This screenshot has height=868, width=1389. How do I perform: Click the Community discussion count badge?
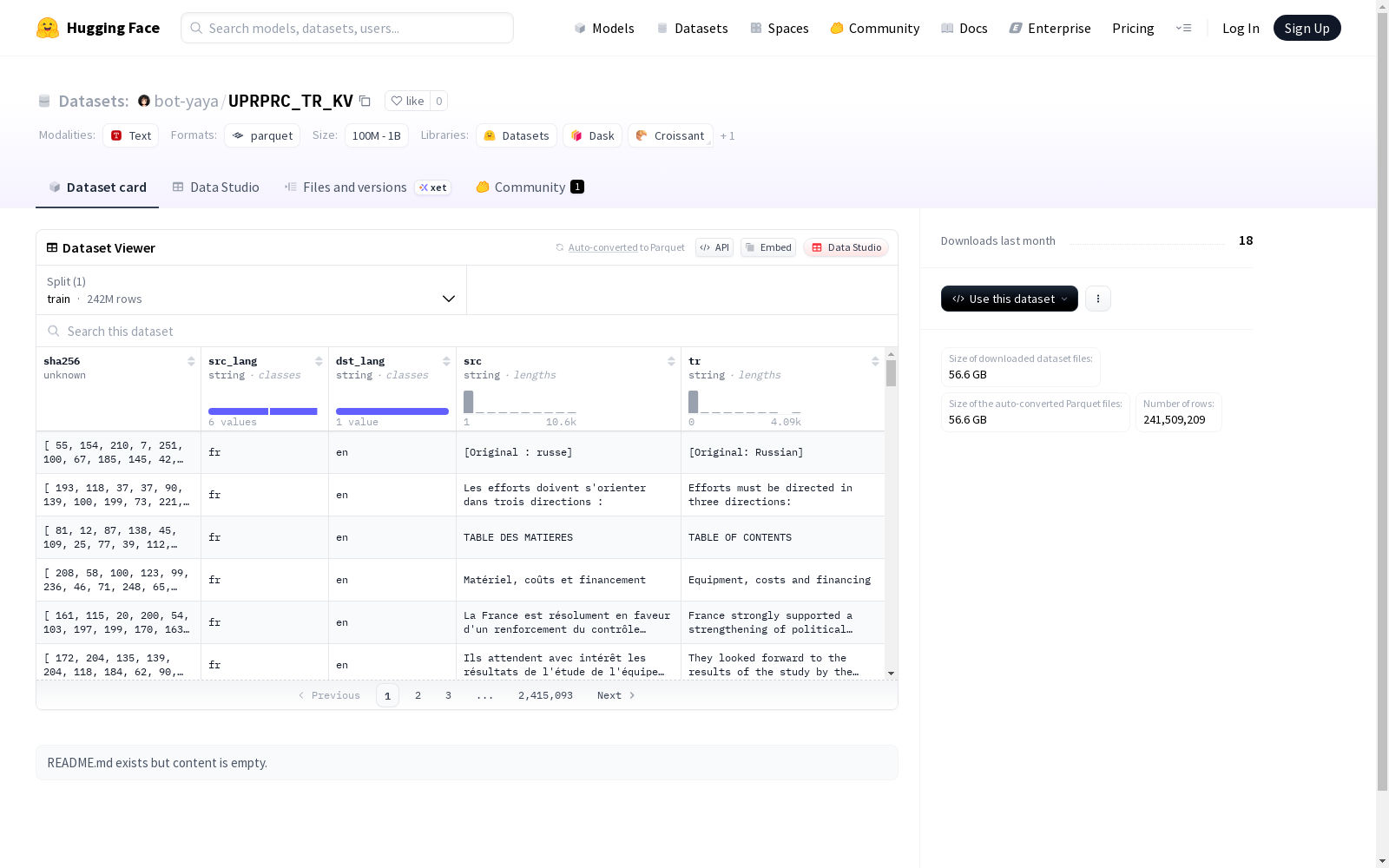coord(577,187)
